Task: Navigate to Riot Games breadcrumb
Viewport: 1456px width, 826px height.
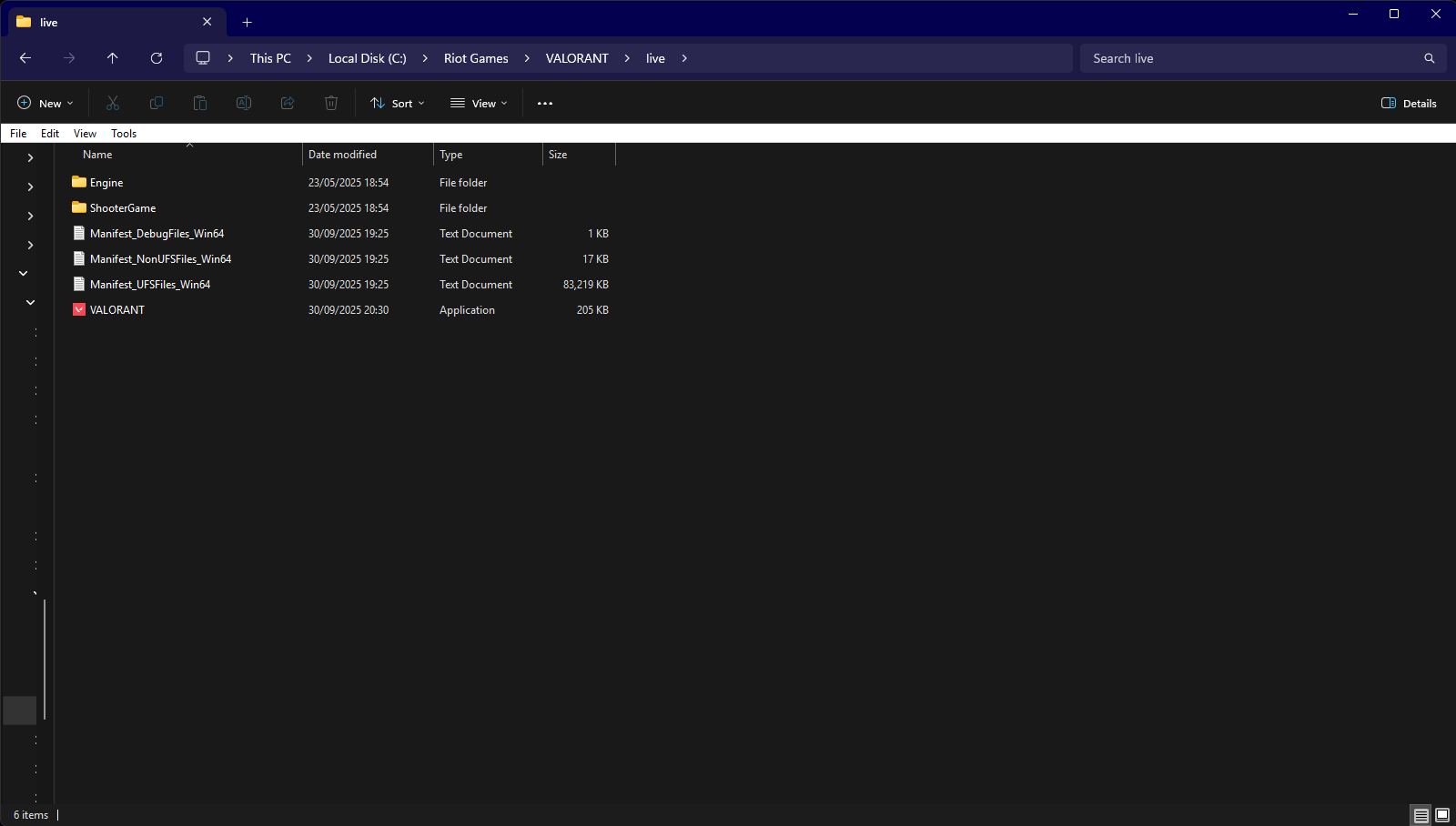Action: click(x=476, y=58)
